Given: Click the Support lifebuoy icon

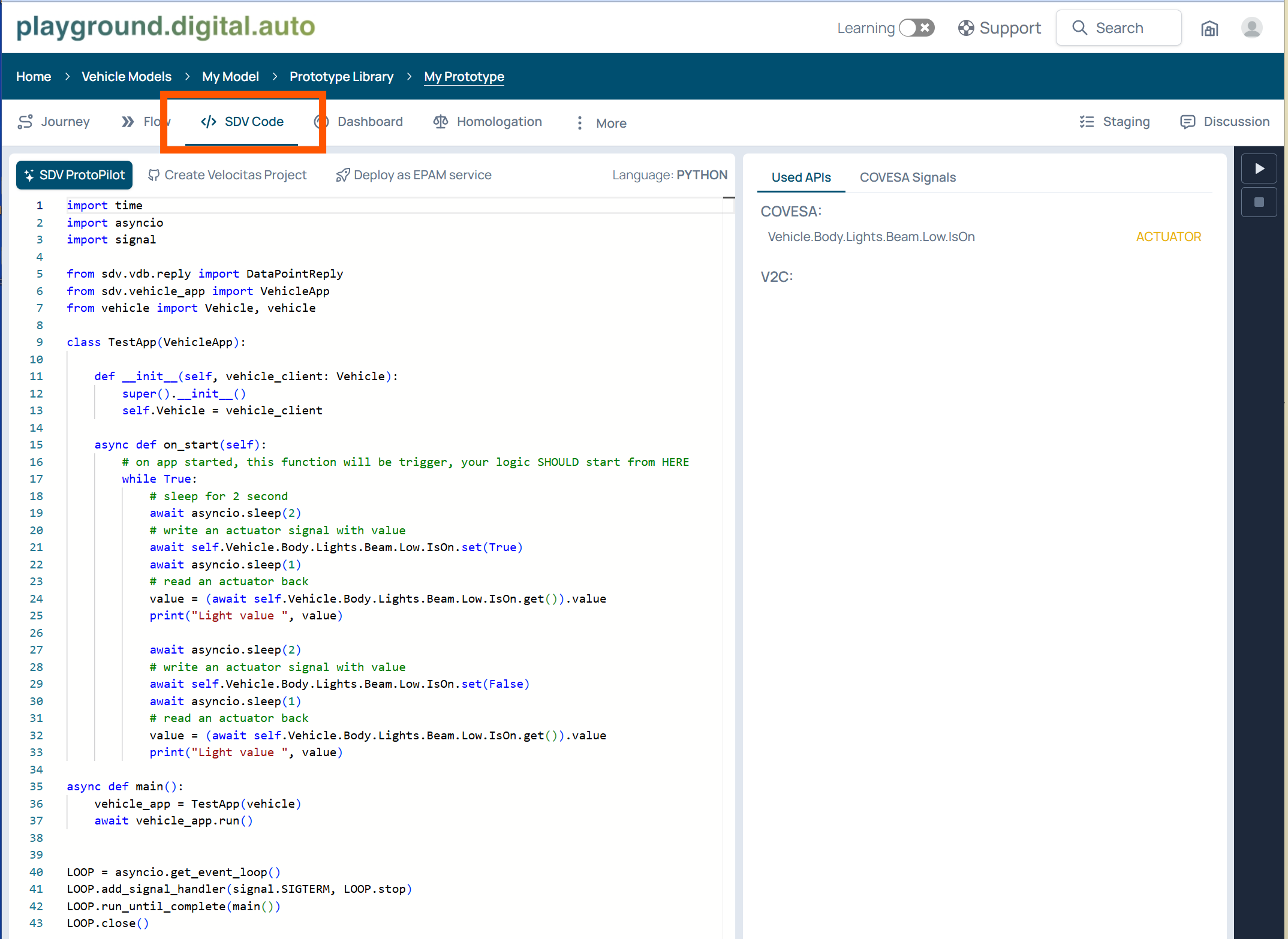Looking at the screenshot, I should tap(965, 28).
